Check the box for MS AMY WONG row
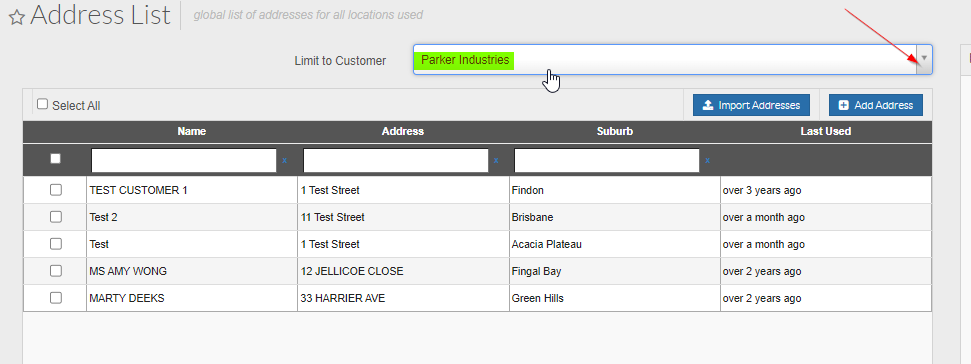Viewport: 971px width, 364px height. tap(56, 271)
